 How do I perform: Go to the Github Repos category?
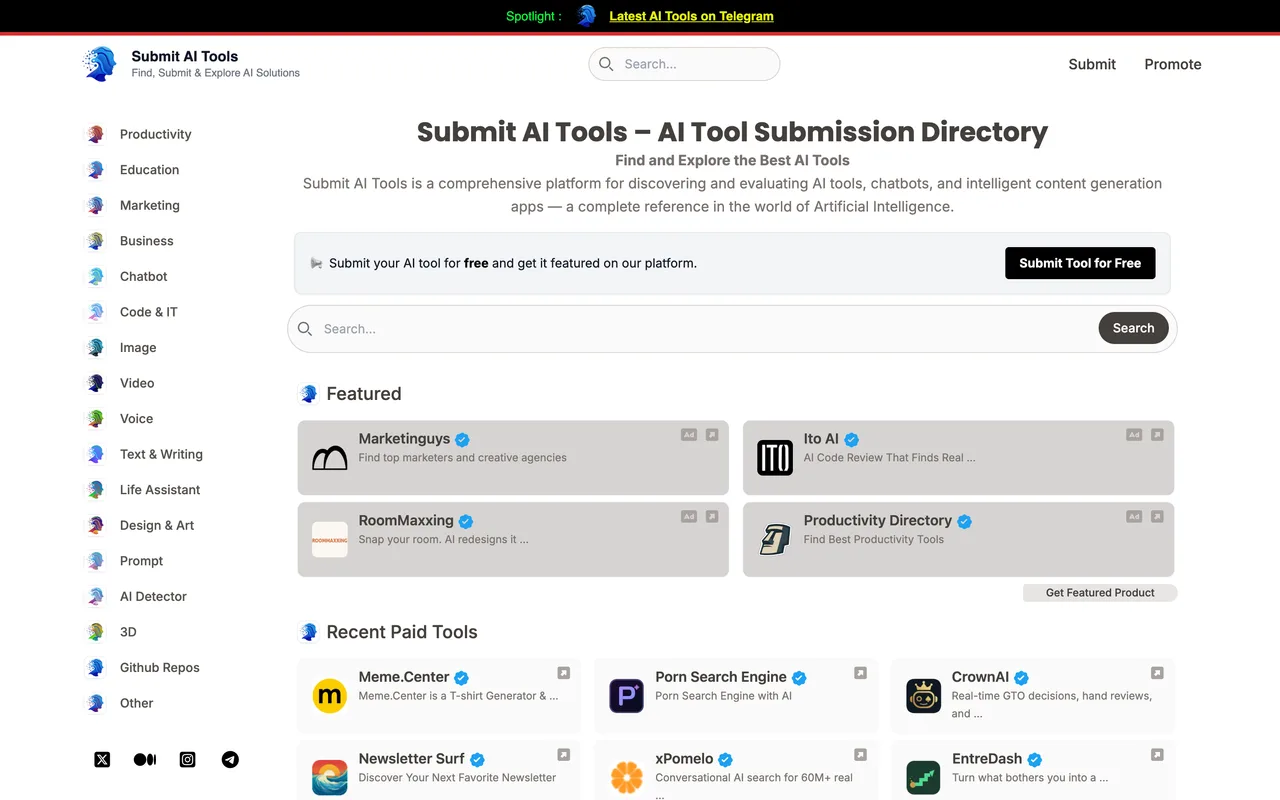pos(159,668)
